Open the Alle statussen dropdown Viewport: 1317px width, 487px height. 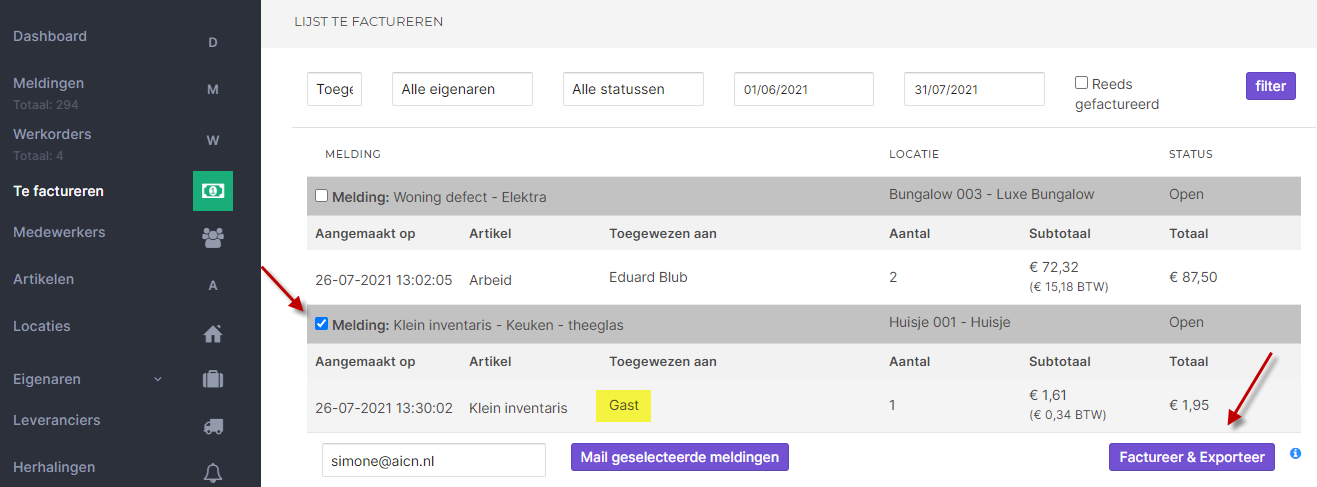(x=633, y=89)
